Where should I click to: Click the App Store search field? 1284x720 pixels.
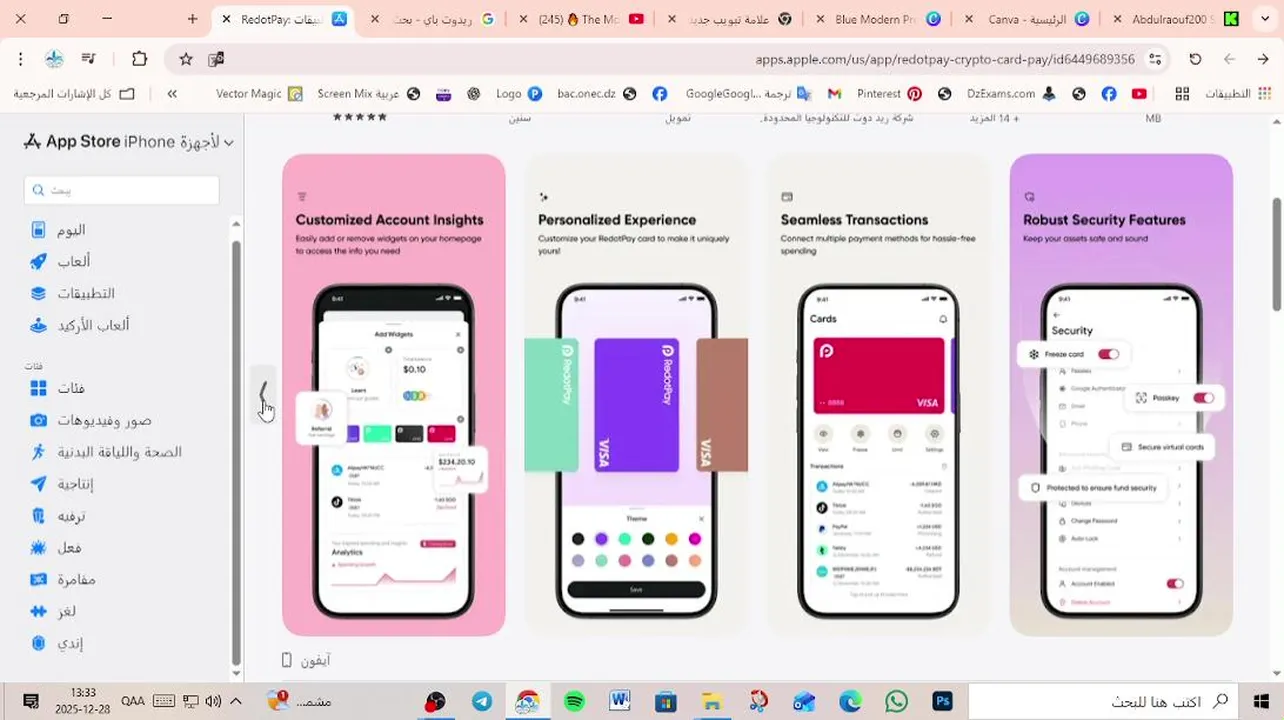tap(122, 190)
